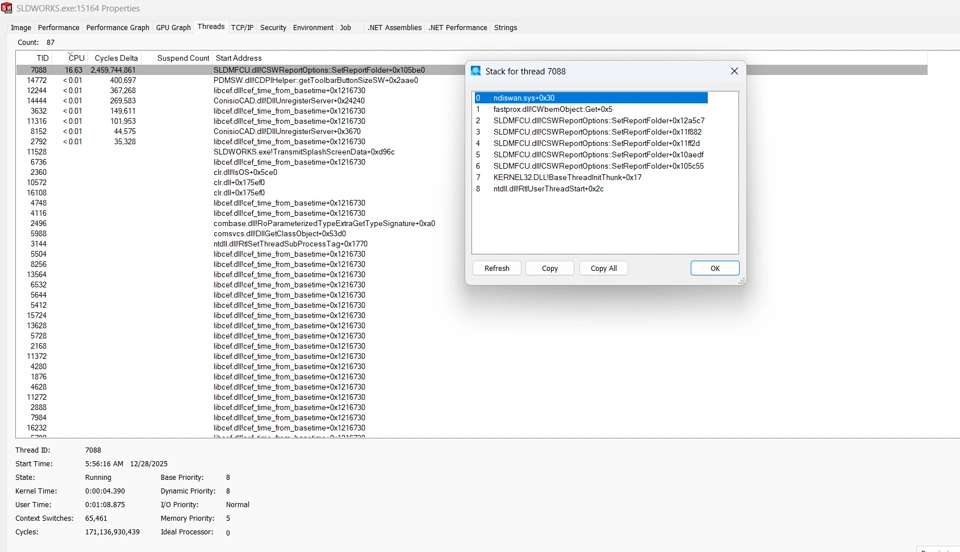Screen dimensions: 960x552
Task: Select thread 1876 row
Action: tap(471, 377)
